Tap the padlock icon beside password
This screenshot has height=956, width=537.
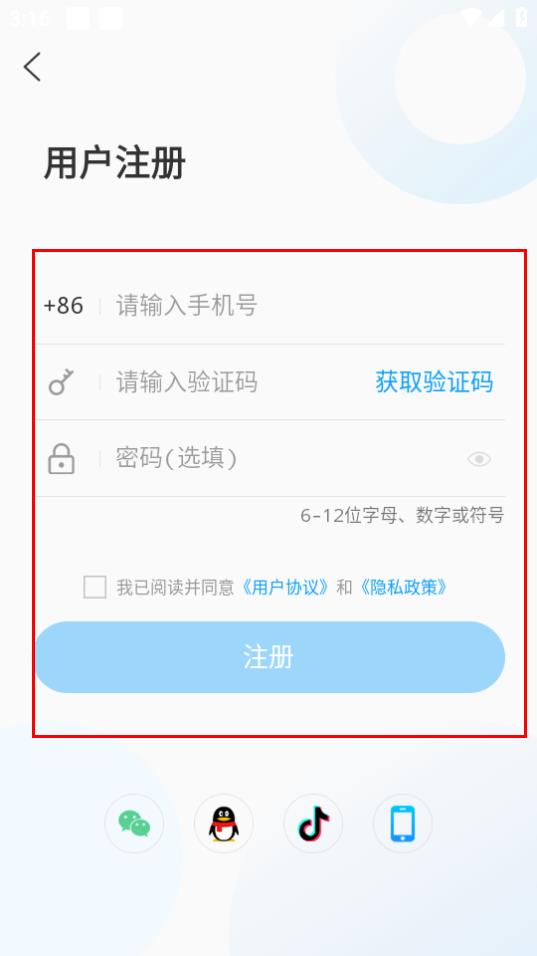coord(61,459)
